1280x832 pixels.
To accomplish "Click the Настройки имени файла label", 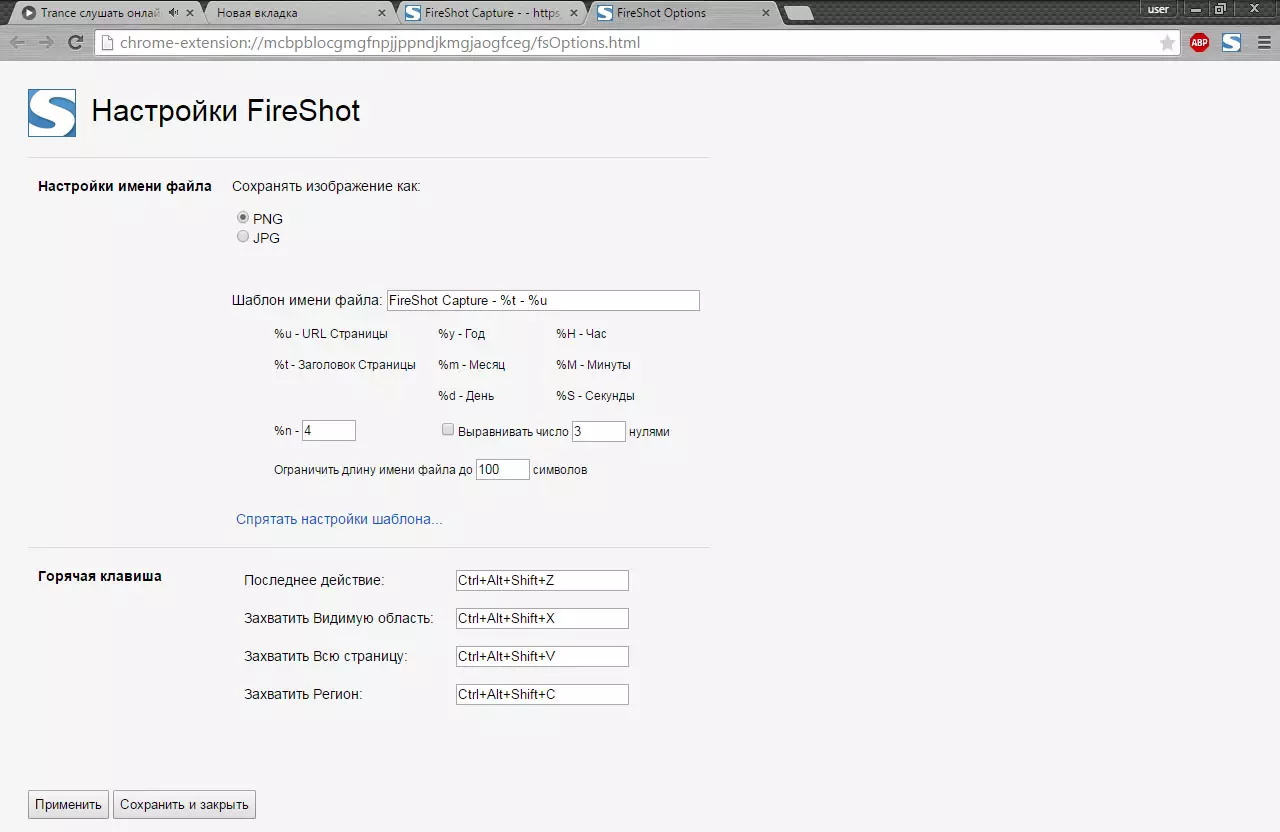I will pos(125,186).
